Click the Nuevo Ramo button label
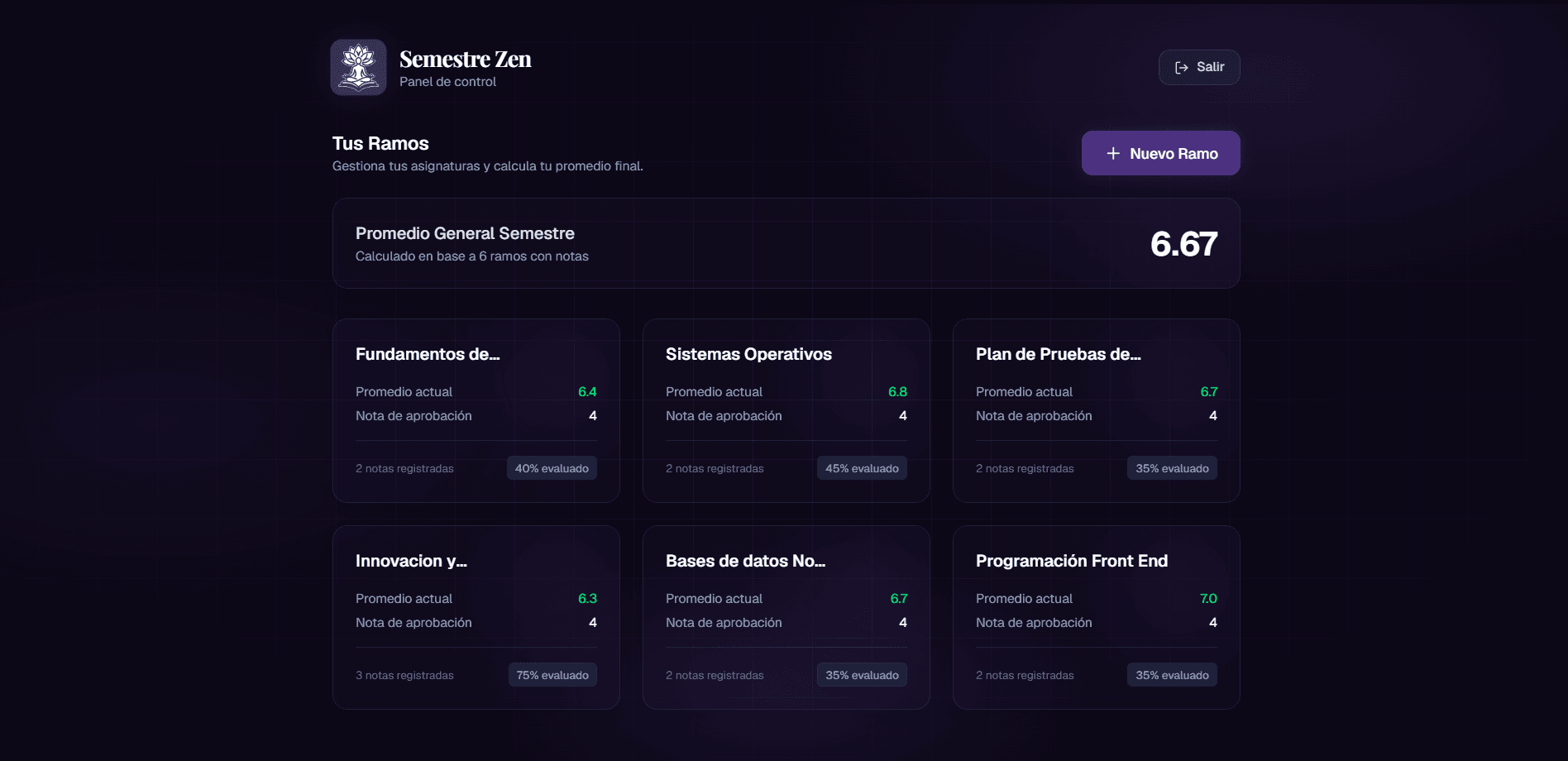 tap(1174, 154)
